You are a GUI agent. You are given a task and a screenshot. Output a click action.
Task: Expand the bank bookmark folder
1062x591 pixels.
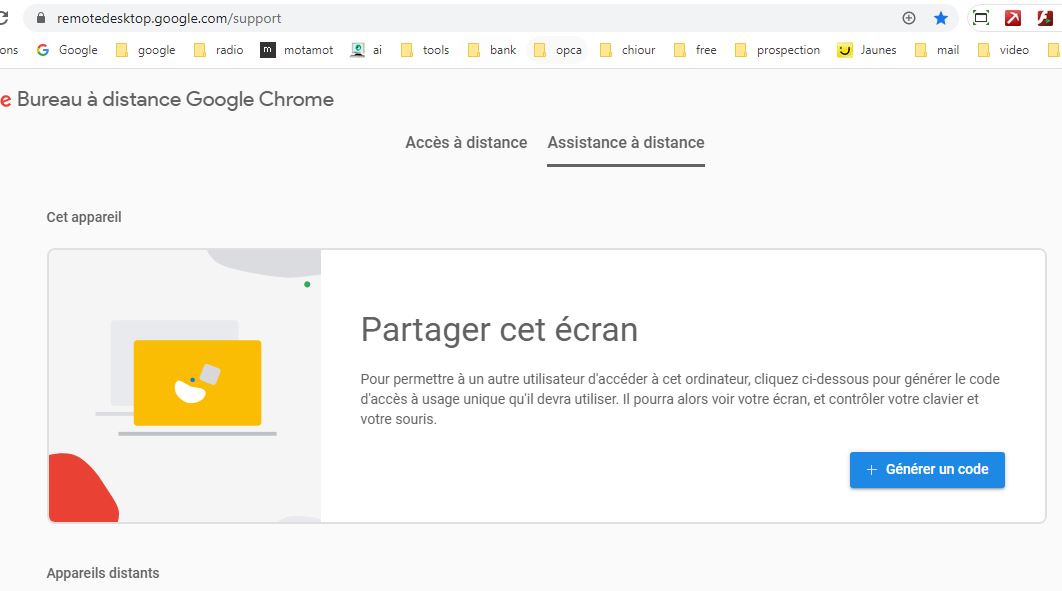pos(492,50)
